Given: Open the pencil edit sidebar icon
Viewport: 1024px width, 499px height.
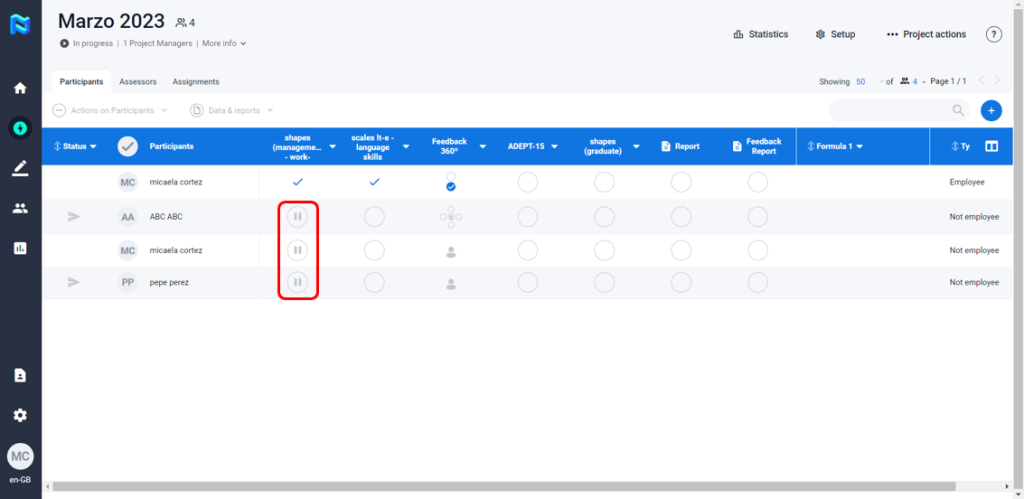Looking at the screenshot, I should [20, 168].
